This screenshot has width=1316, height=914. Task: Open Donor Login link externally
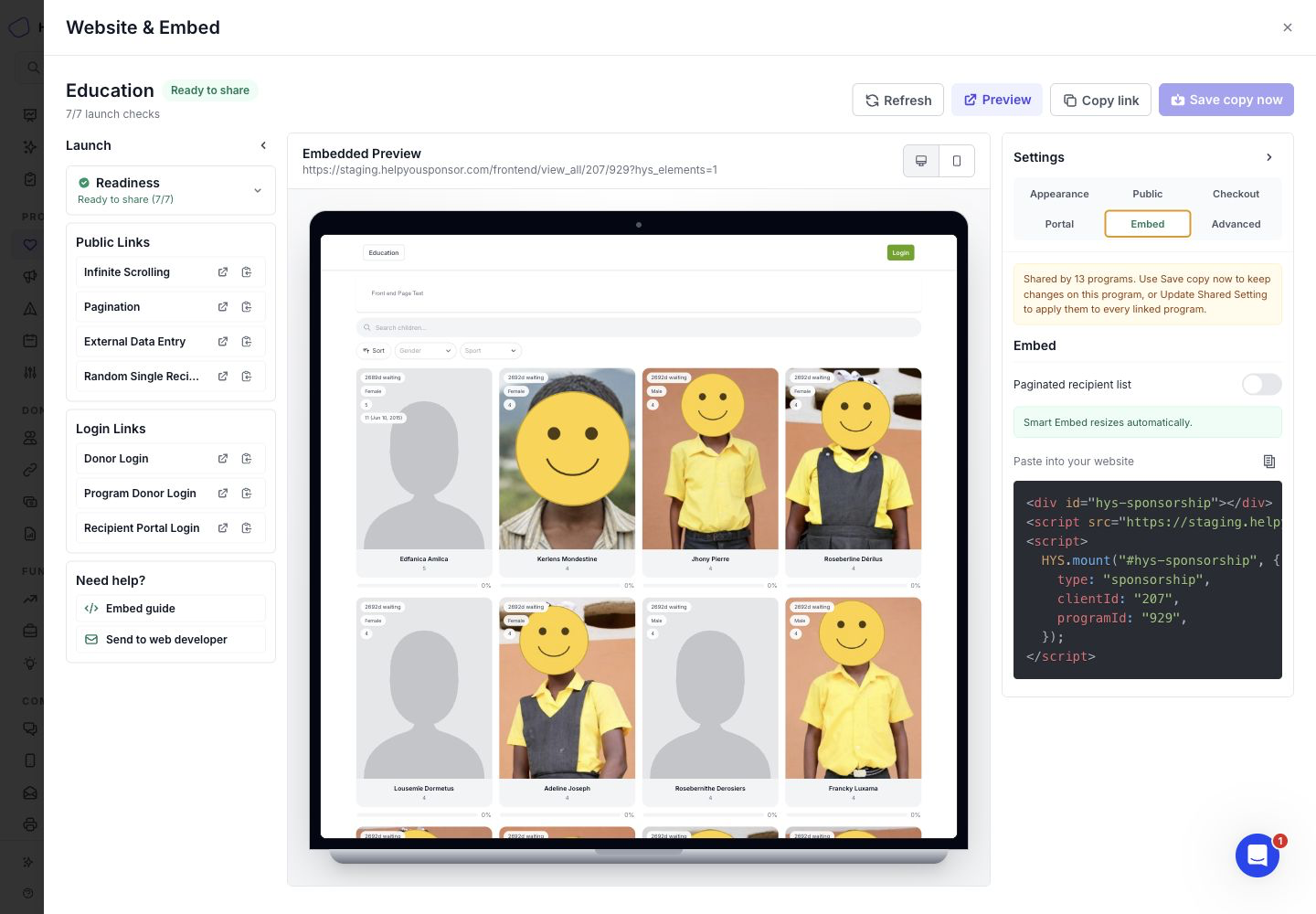(223, 459)
